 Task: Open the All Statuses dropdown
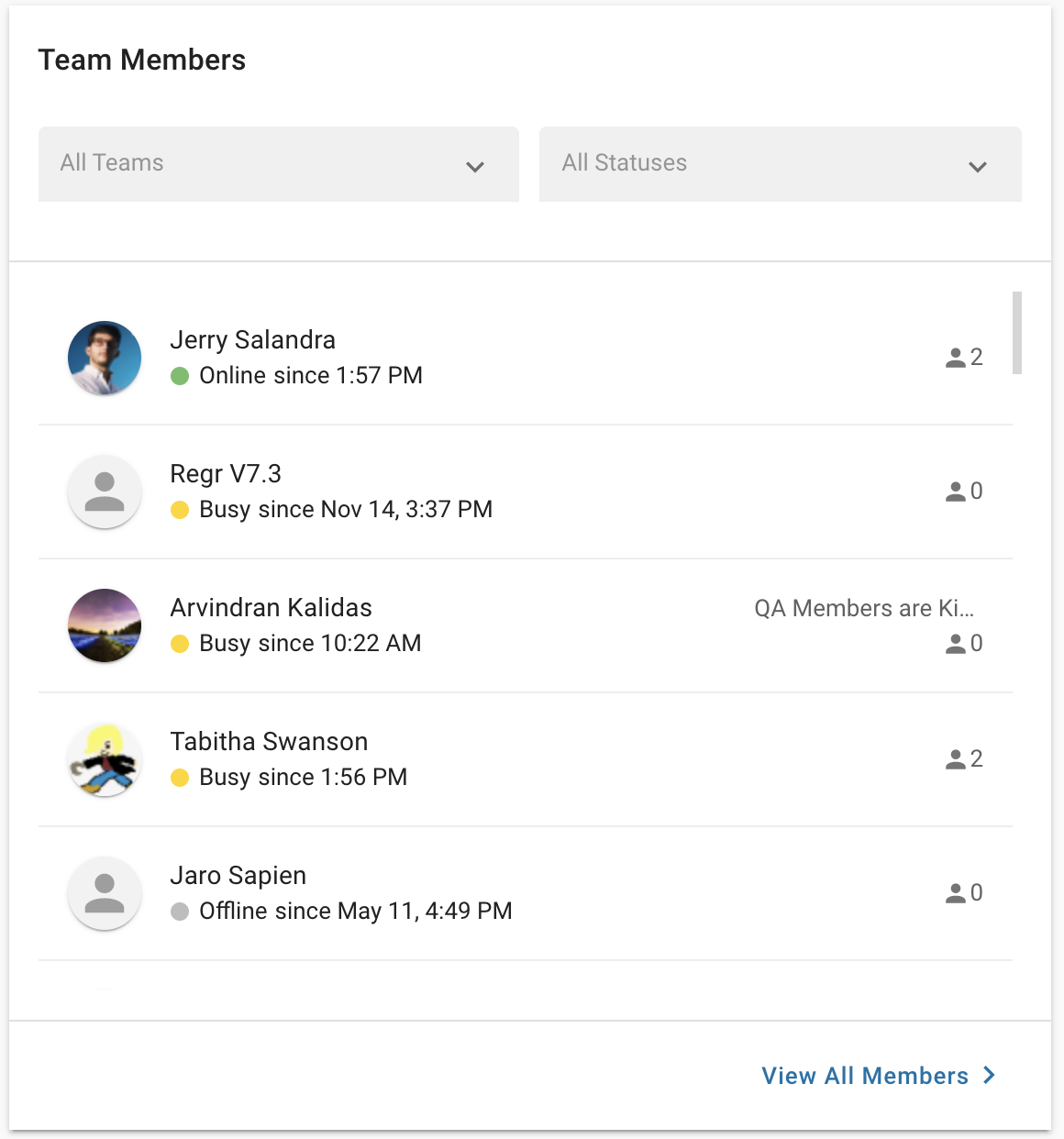click(781, 164)
